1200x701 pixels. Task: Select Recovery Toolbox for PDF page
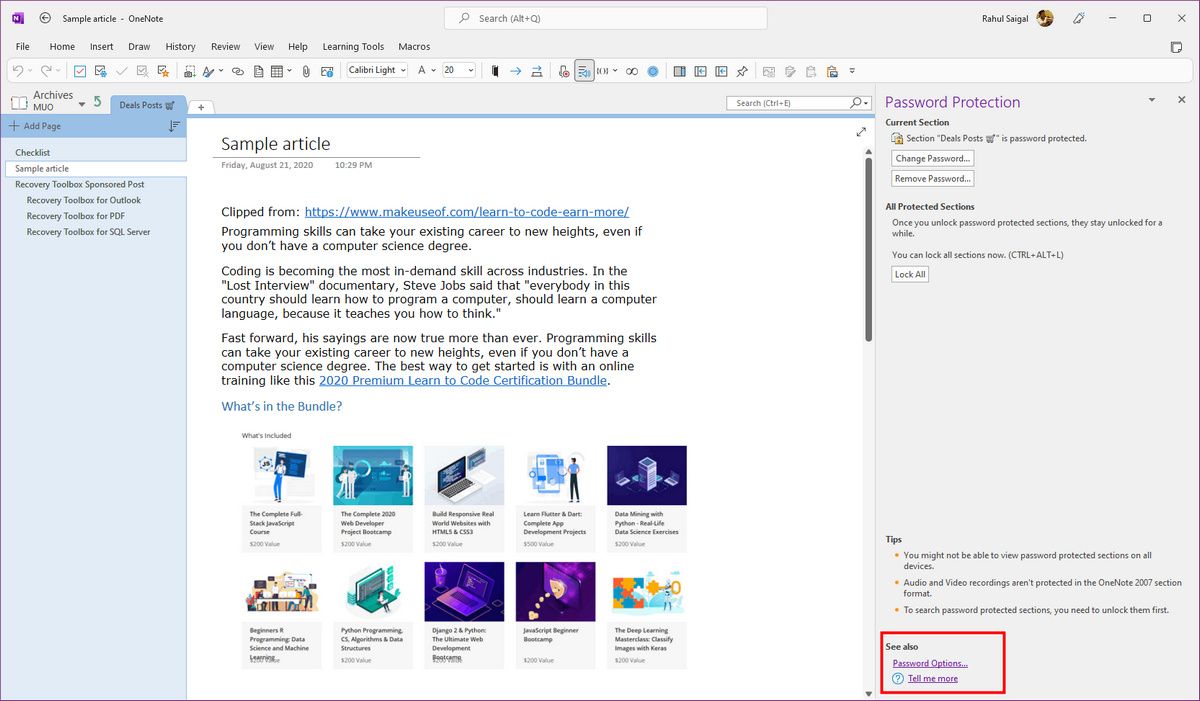pyautogui.click(x=76, y=216)
